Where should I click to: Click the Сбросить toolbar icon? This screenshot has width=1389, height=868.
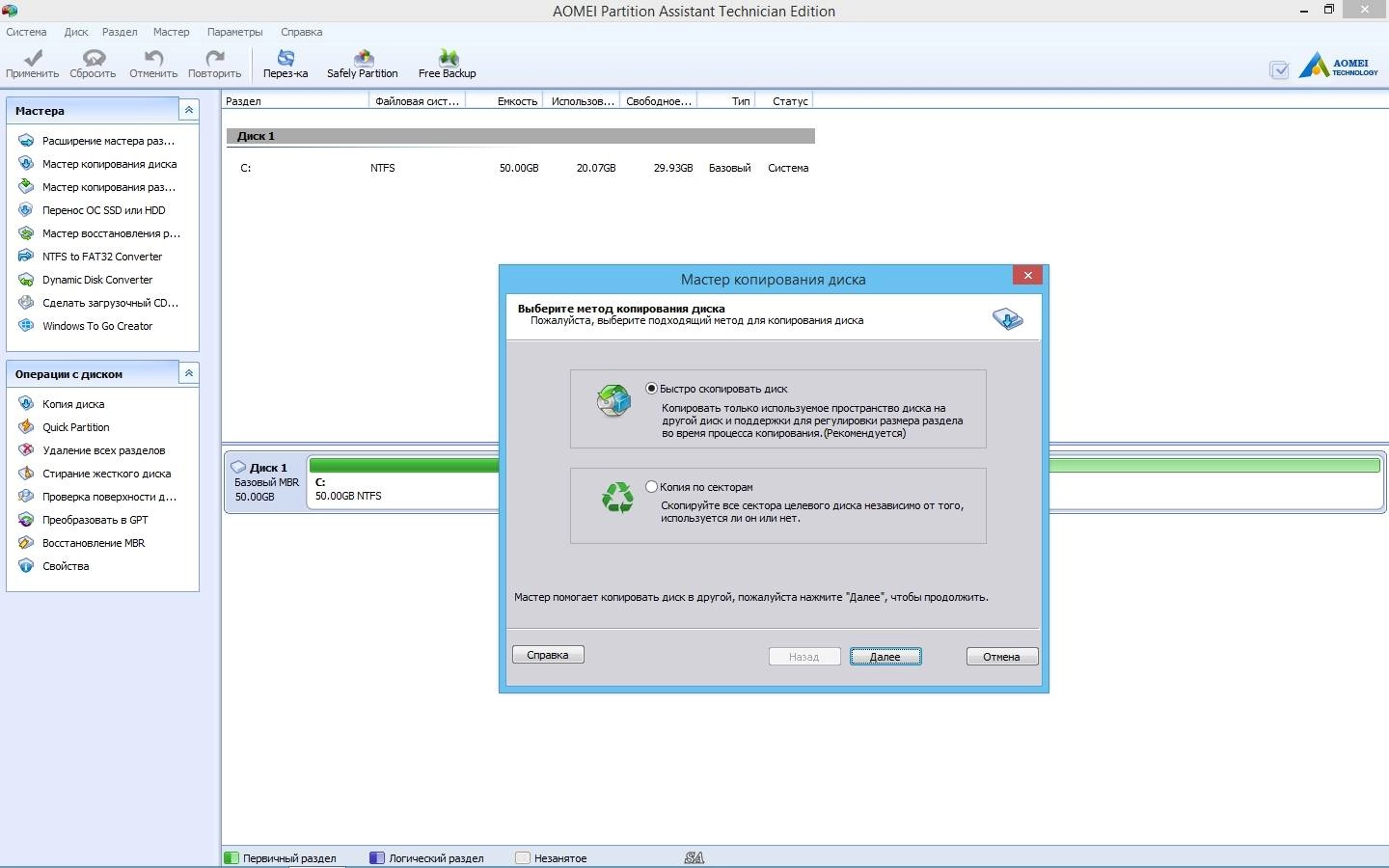click(x=93, y=64)
